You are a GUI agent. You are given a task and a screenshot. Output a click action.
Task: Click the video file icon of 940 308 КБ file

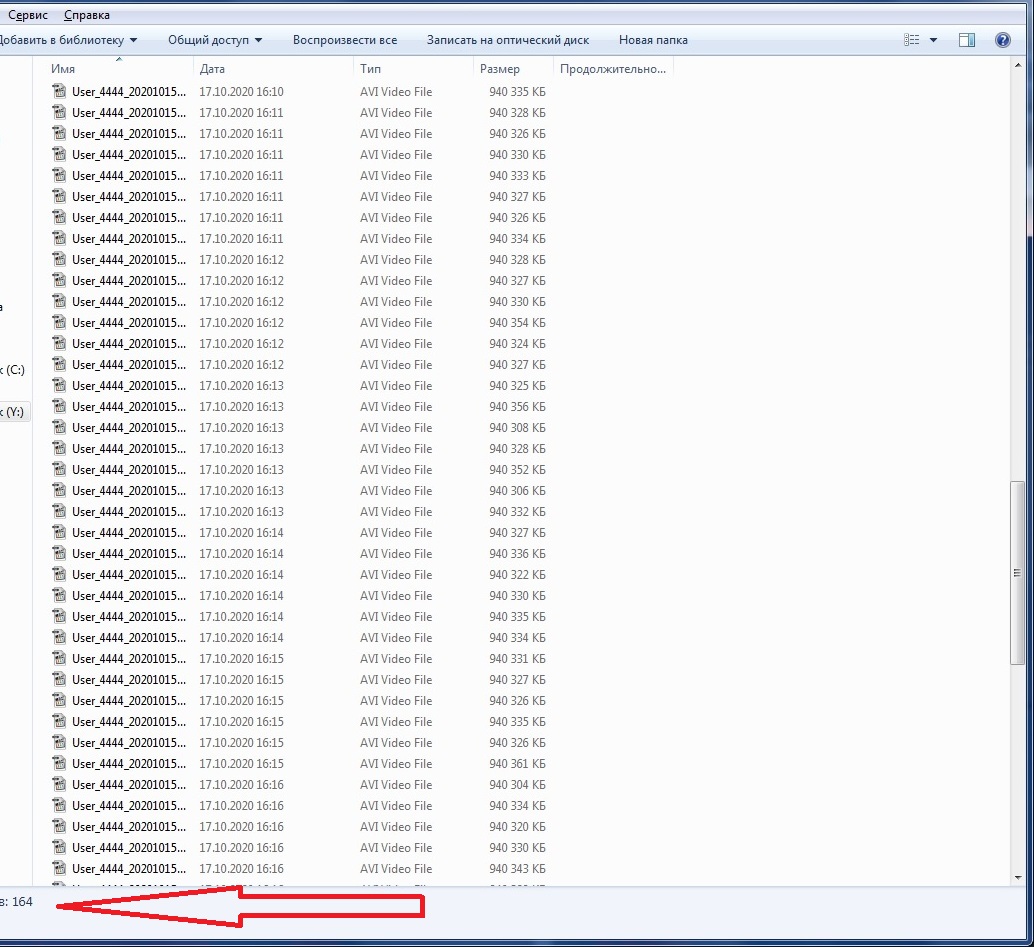tap(59, 428)
